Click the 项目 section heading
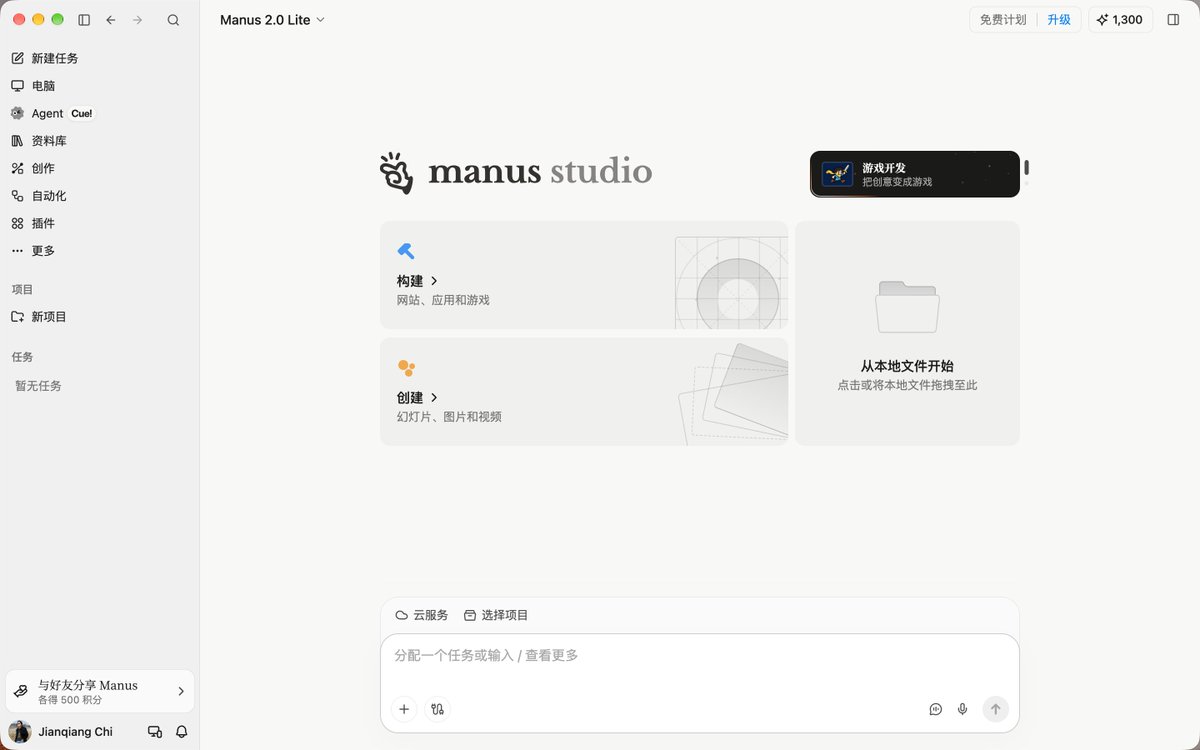Viewport: 1200px width, 750px height. pyautogui.click(x=22, y=289)
